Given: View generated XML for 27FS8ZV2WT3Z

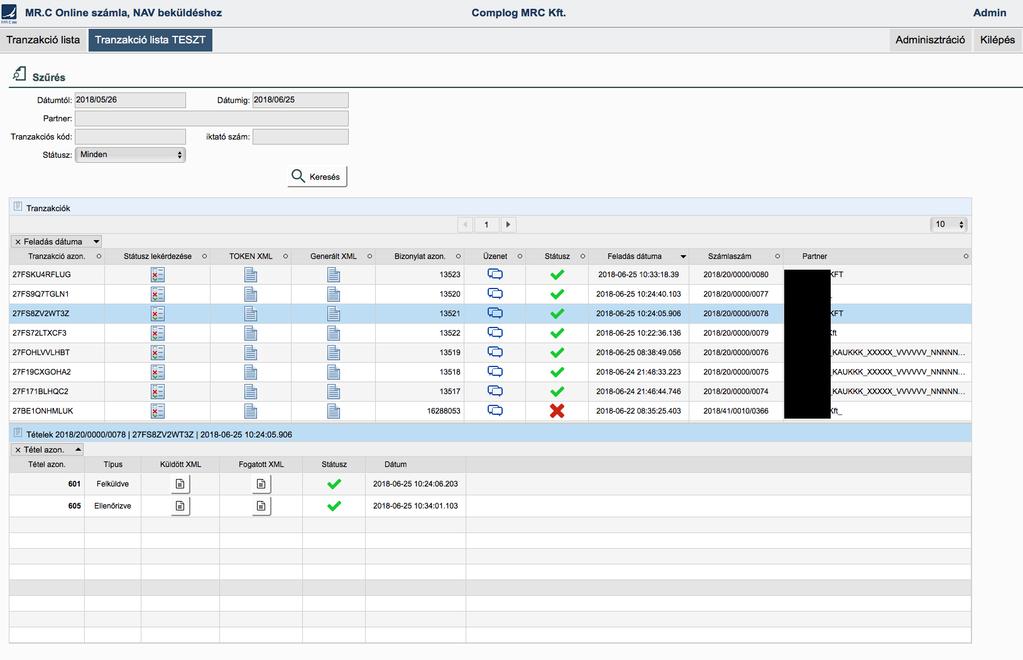Looking at the screenshot, I should (333, 314).
